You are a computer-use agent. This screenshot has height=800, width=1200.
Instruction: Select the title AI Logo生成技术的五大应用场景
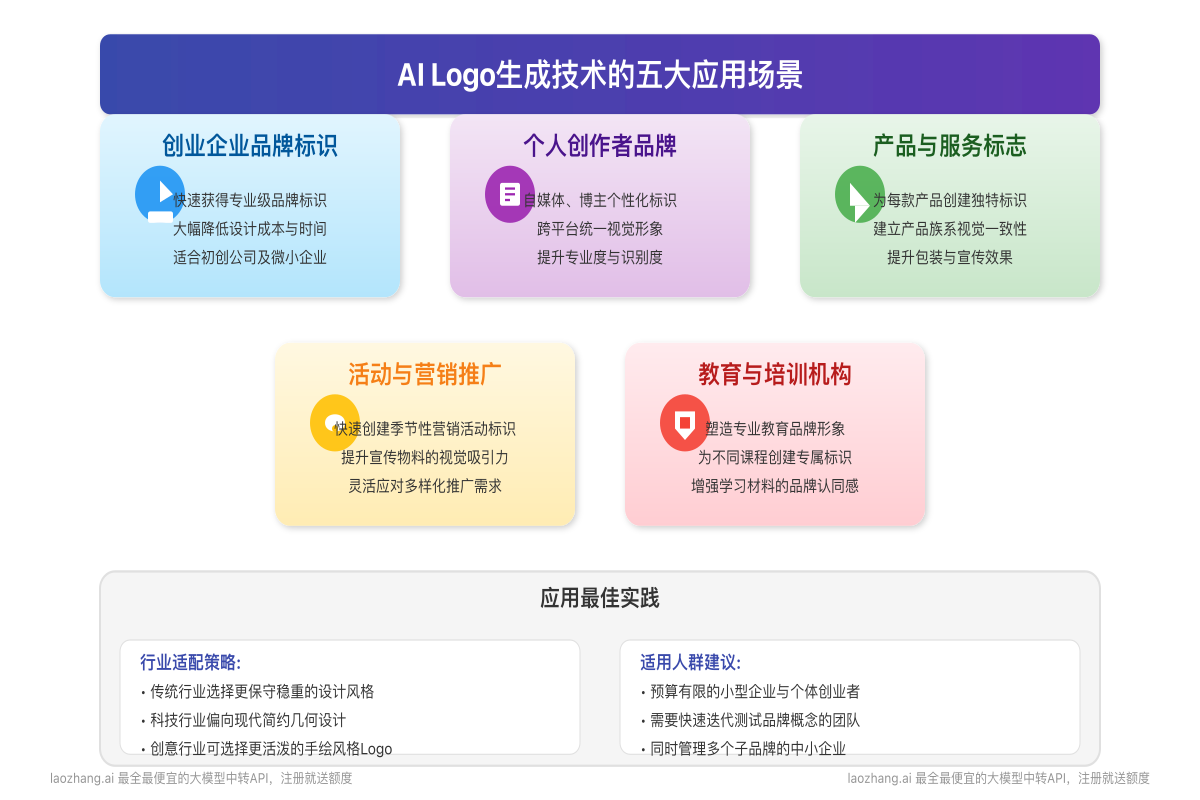(x=600, y=75)
